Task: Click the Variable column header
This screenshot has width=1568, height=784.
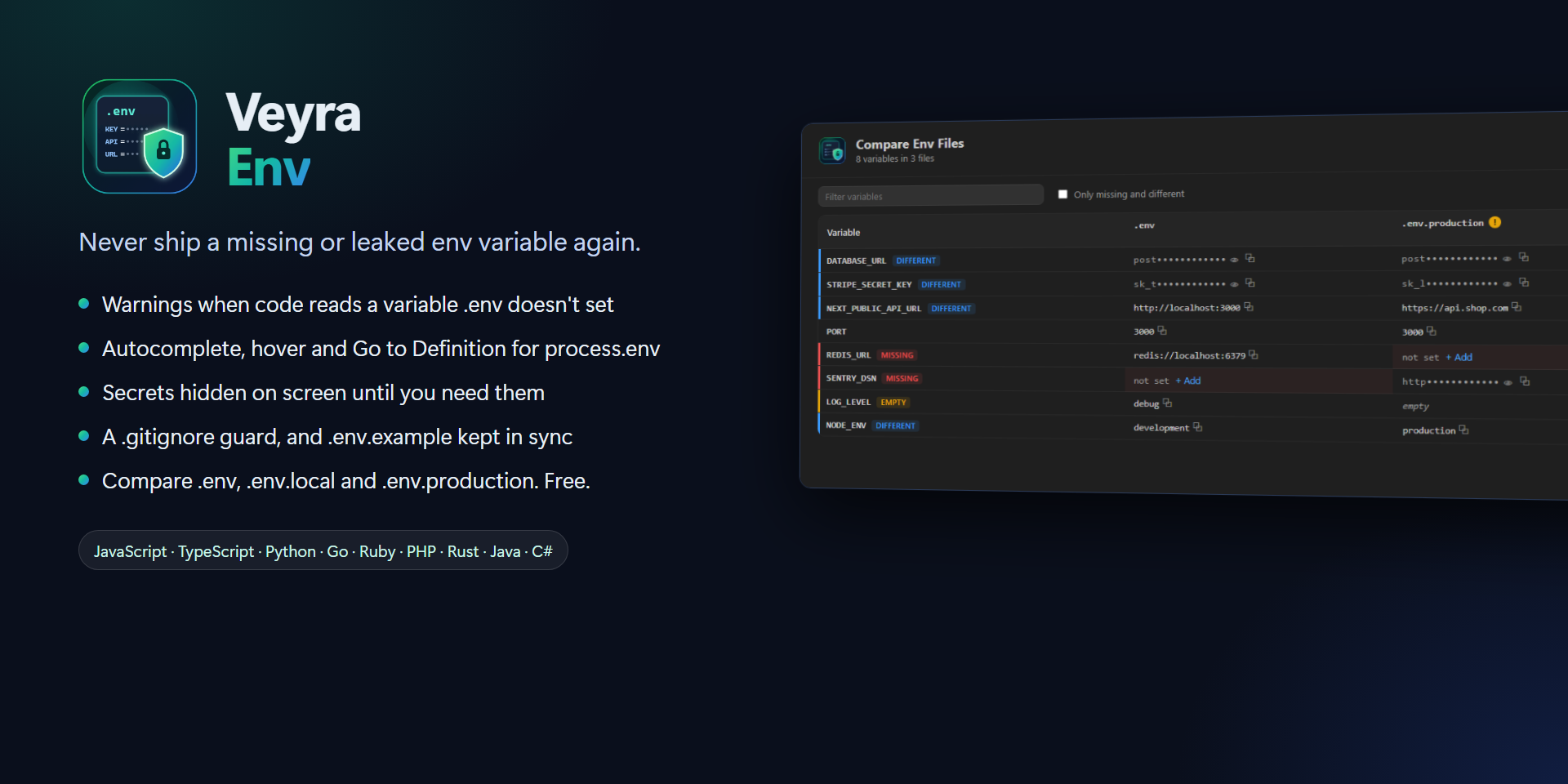Action: click(x=843, y=233)
